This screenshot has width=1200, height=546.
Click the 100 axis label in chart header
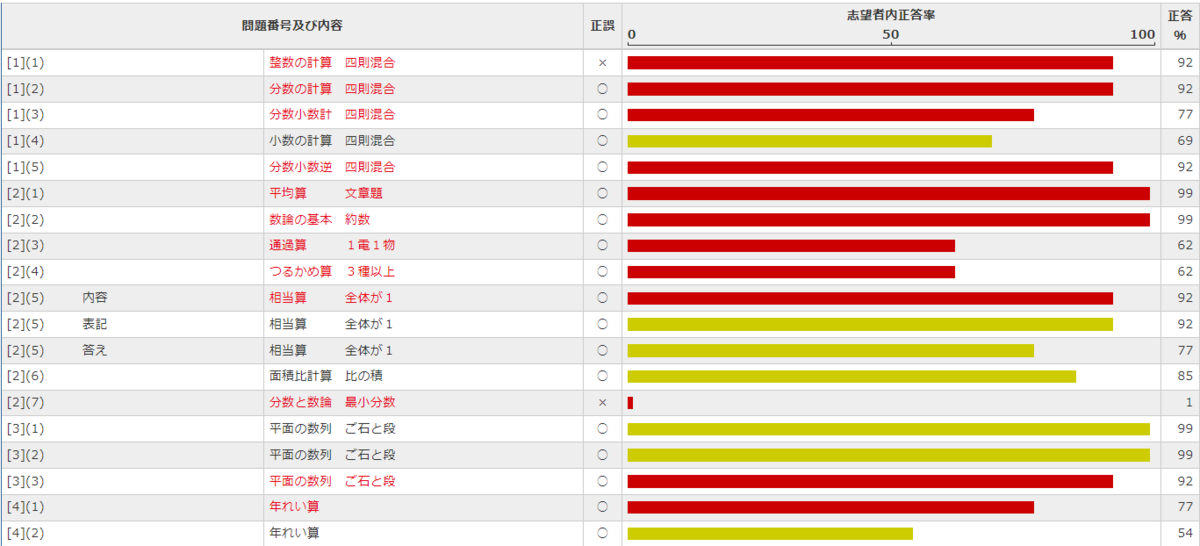click(x=1142, y=35)
